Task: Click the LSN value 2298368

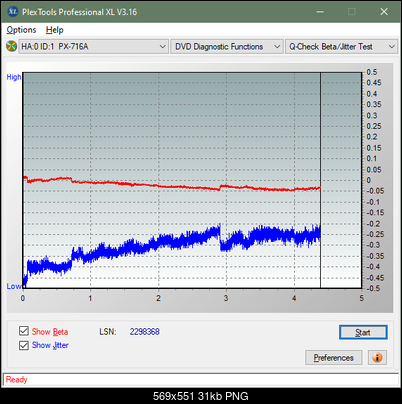Action: 145,332
